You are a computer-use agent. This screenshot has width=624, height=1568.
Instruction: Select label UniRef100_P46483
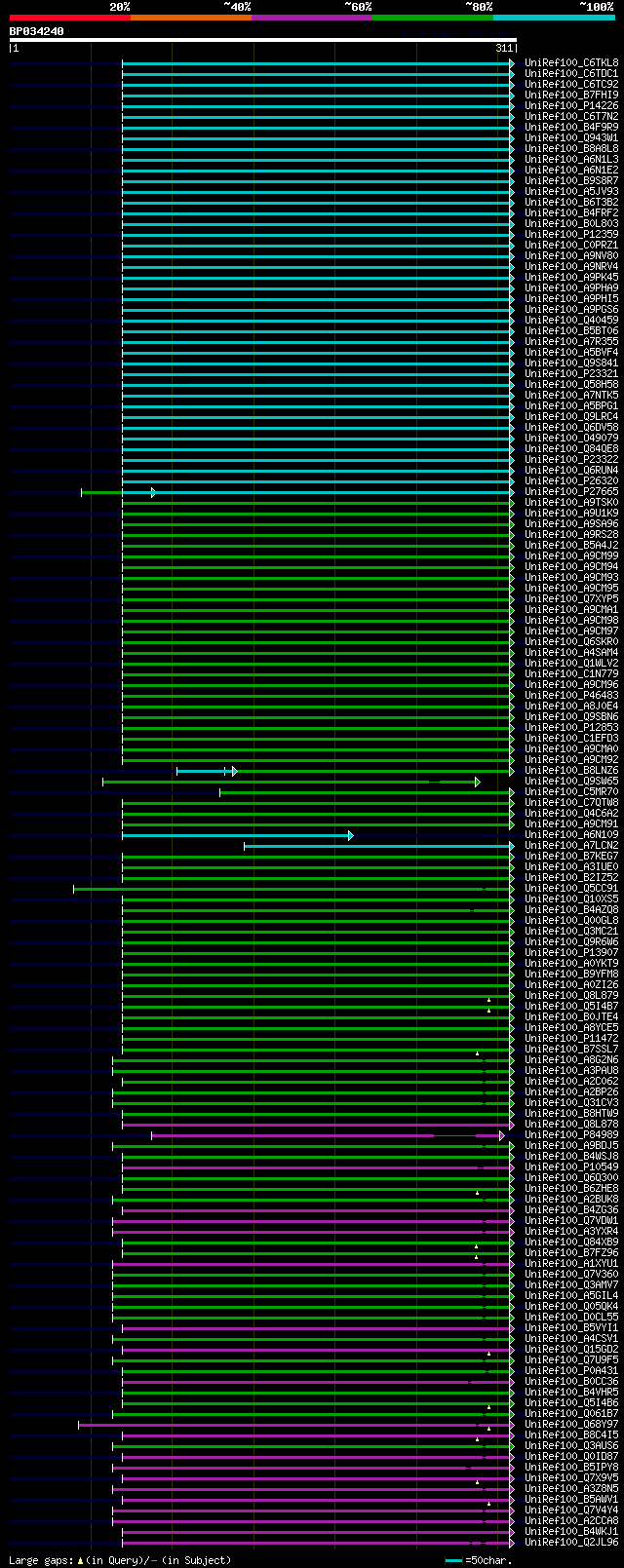tap(571, 695)
